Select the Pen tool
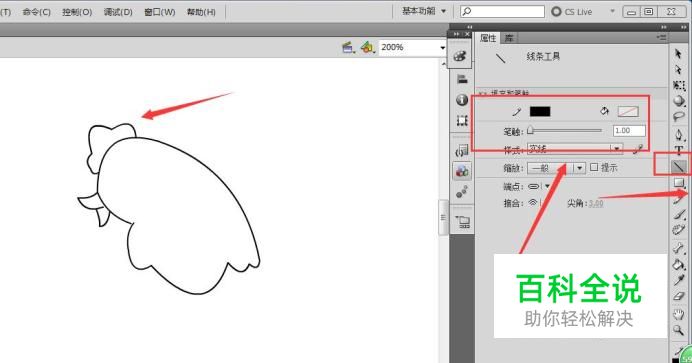This screenshot has width=692, height=363. 679,134
